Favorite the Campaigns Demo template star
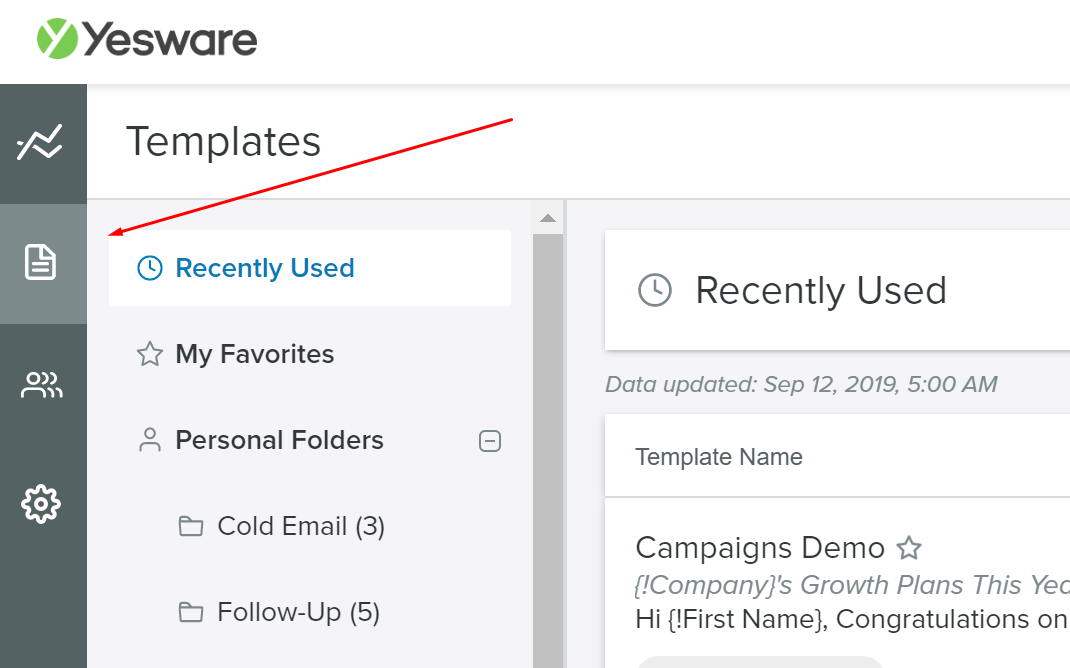 point(908,548)
